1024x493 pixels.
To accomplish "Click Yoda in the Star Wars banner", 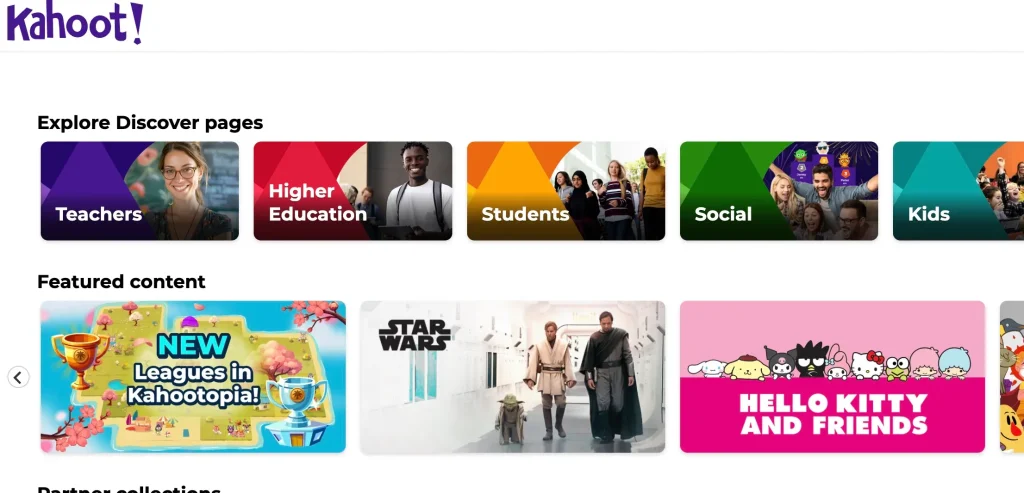I will point(510,419).
